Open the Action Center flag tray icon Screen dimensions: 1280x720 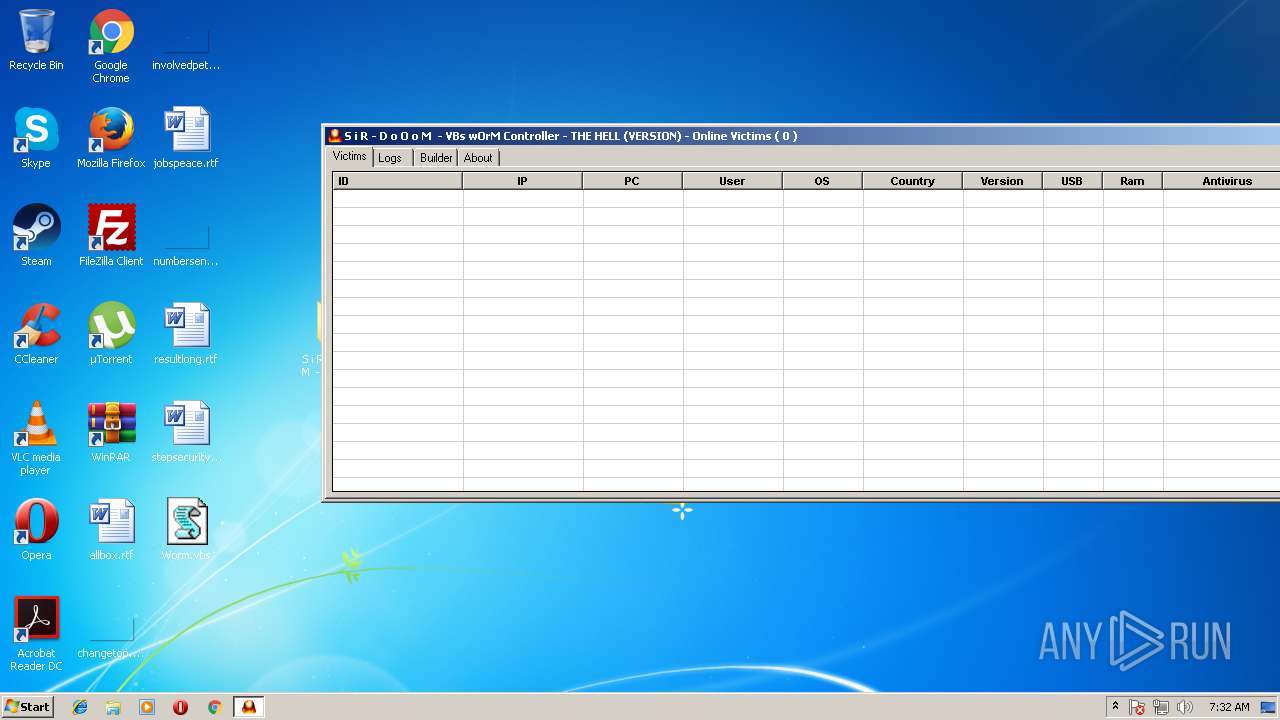[1137, 707]
